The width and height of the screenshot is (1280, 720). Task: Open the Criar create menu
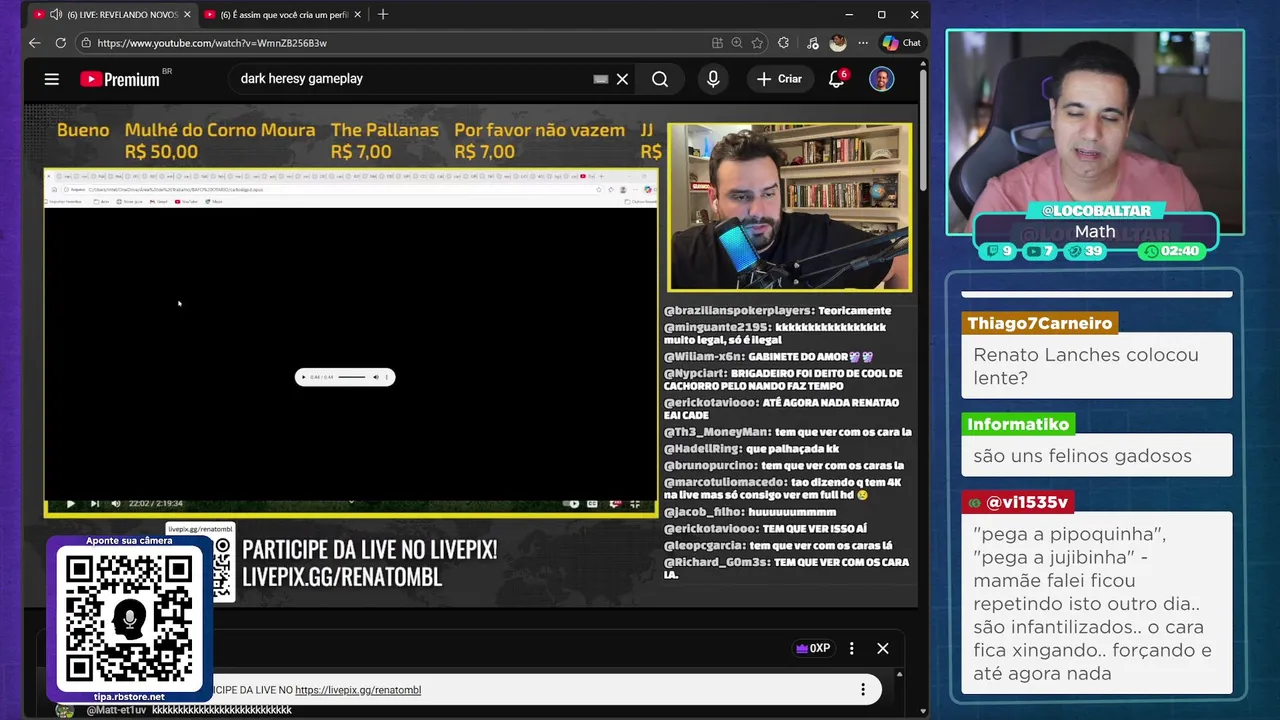point(780,79)
